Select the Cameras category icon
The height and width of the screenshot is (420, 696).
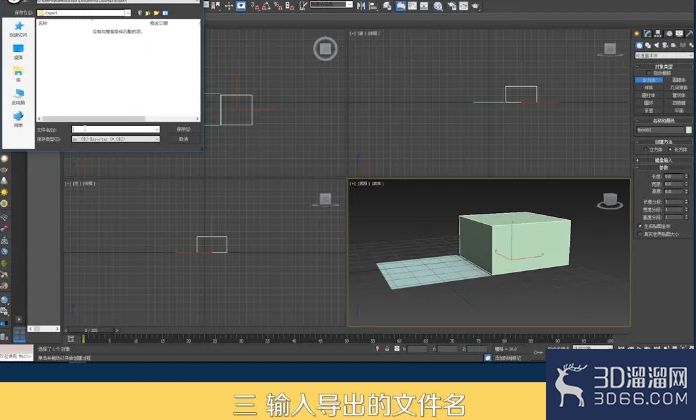665,45
